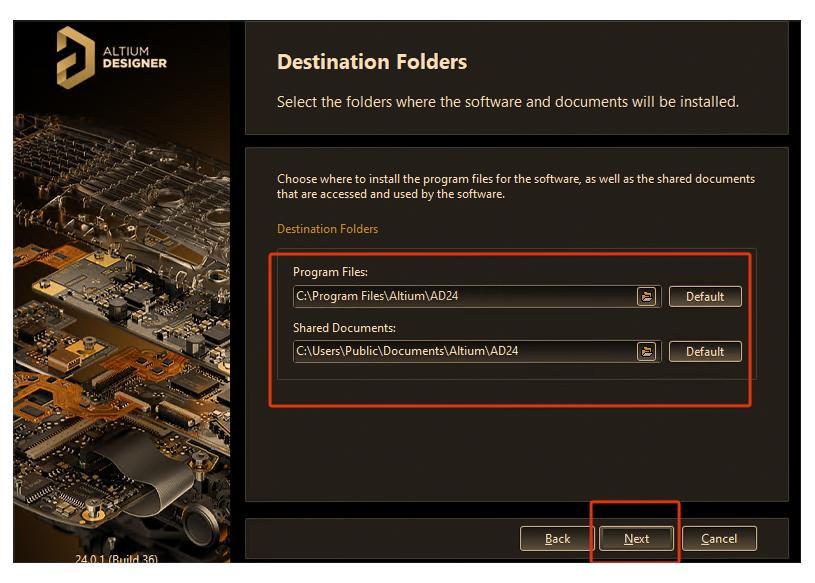Image resolution: width=815 pixels, height=583 pixels.
Task: Click the 'Shared Documents:' field label
Action: pos(344,328)
